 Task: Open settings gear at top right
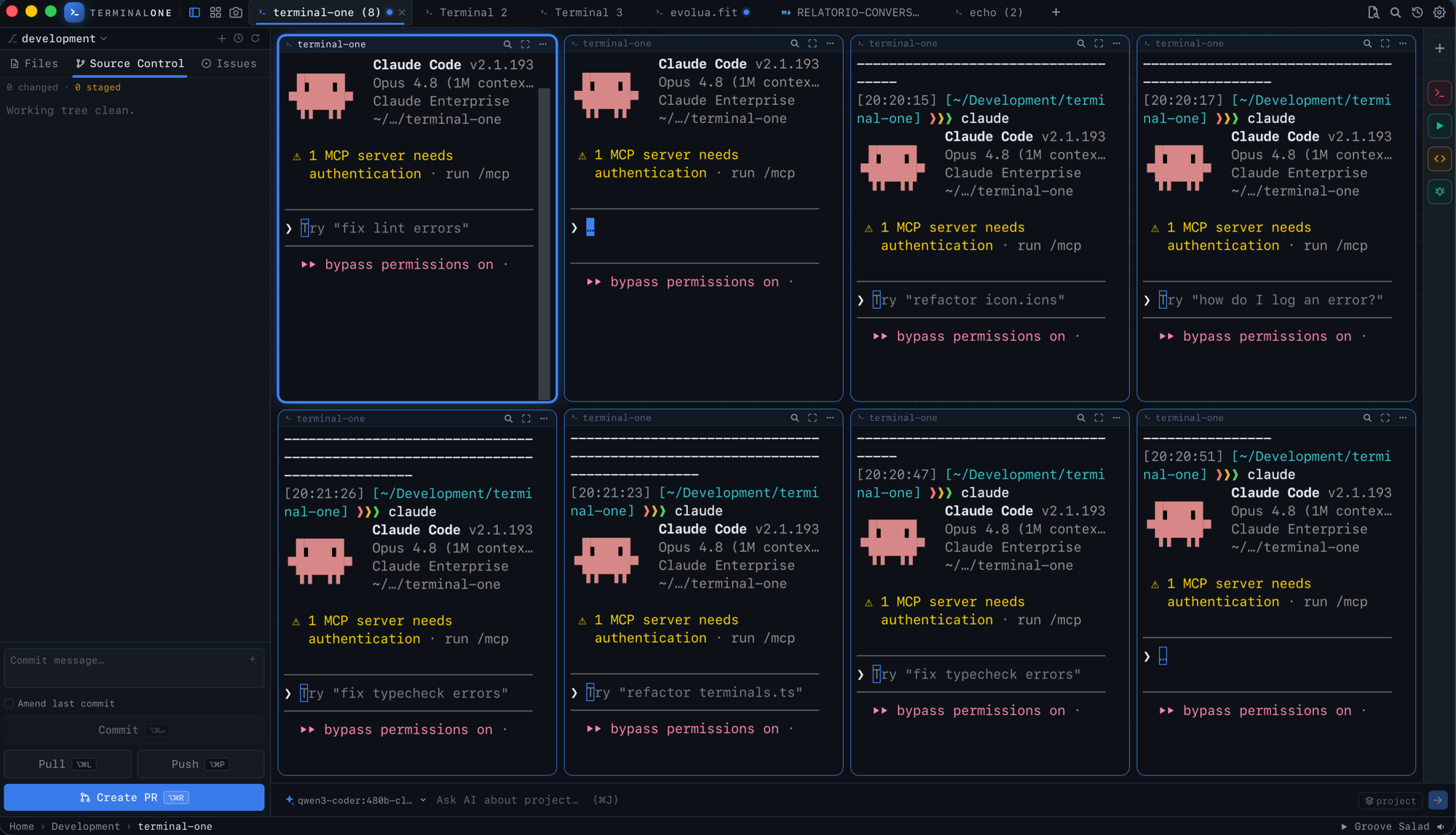point(1439,12)
